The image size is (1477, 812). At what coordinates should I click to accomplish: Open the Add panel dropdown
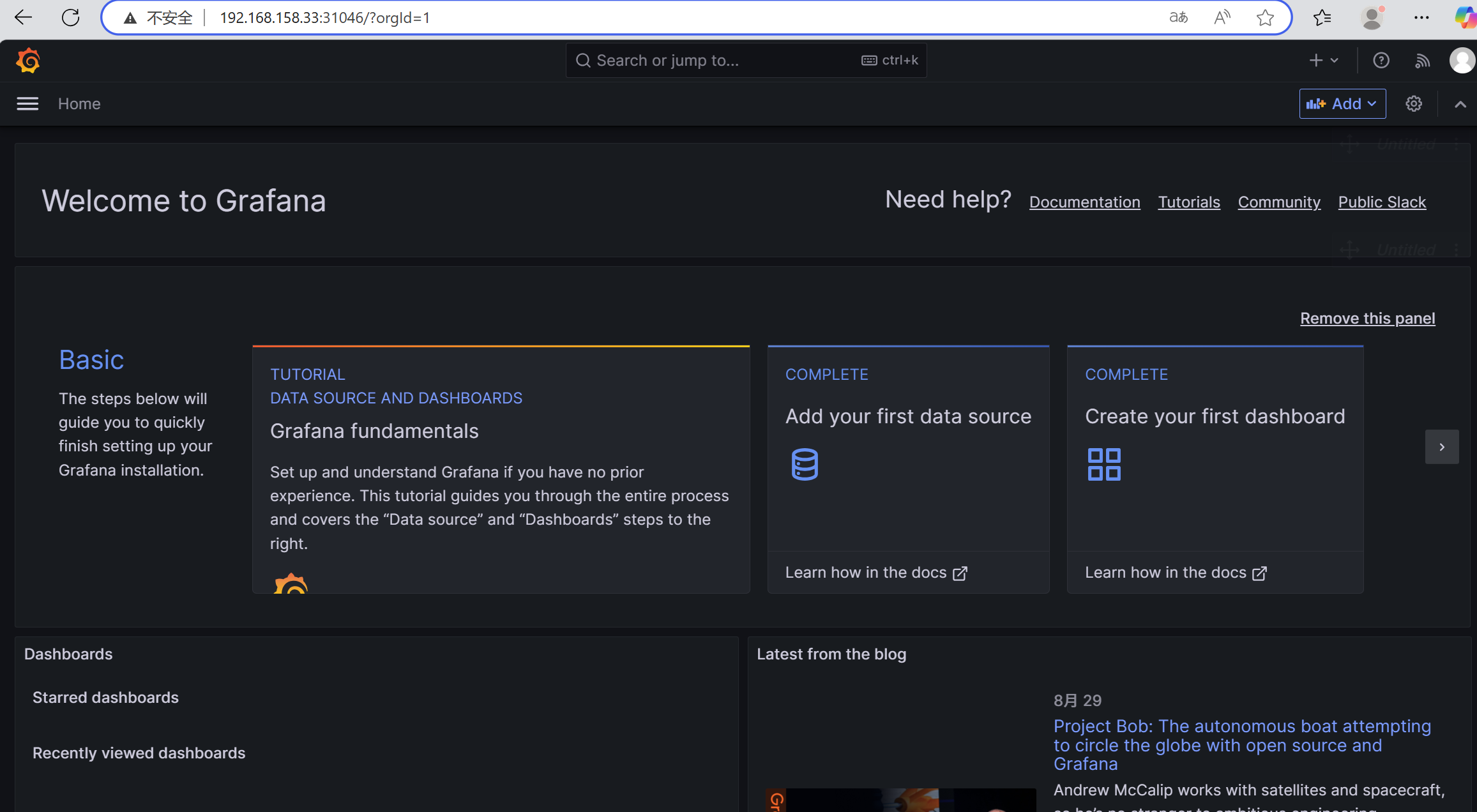click(x=1342, y=103)
